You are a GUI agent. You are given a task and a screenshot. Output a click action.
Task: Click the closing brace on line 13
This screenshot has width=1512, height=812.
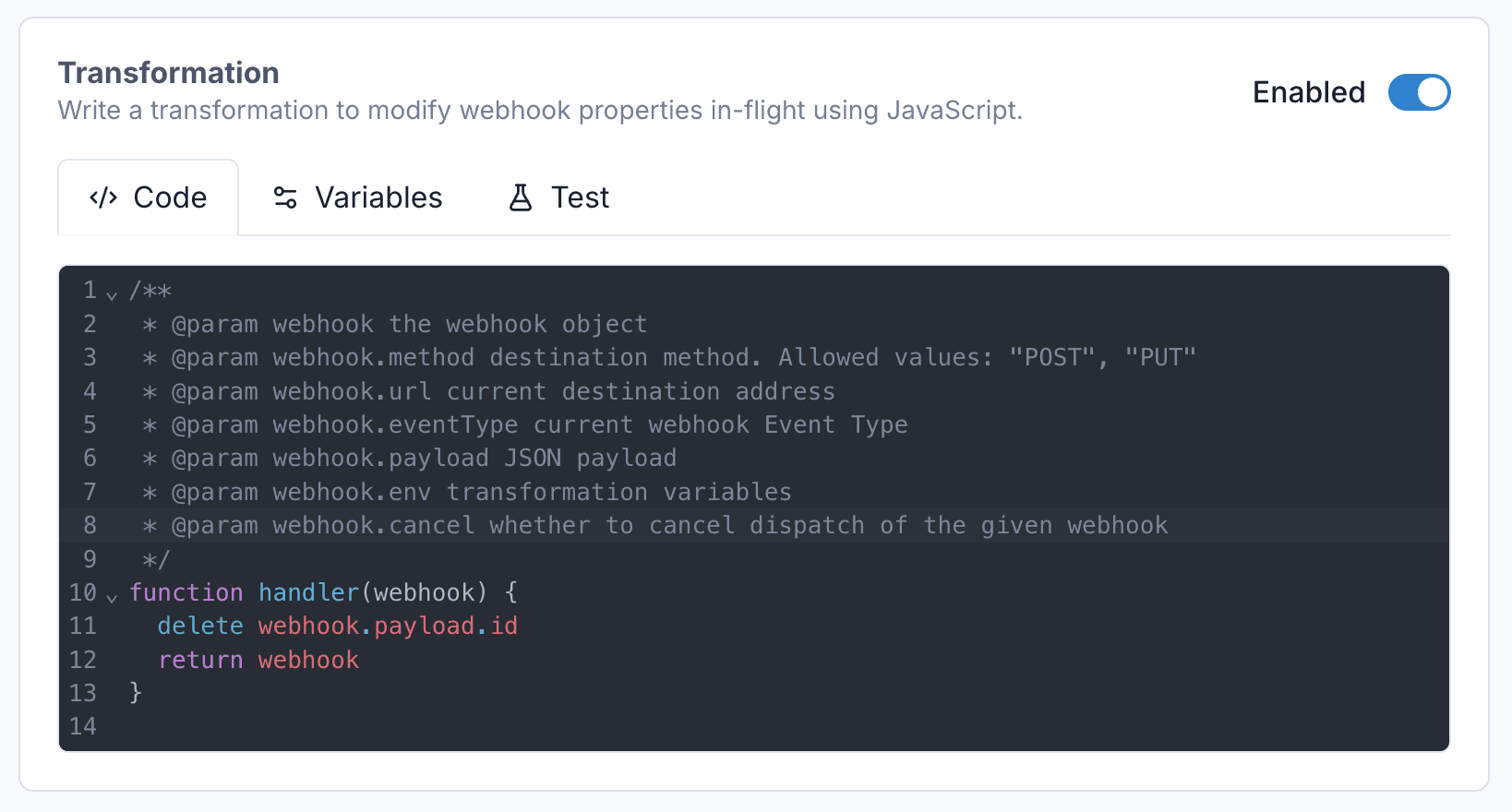tap(136, 693)
